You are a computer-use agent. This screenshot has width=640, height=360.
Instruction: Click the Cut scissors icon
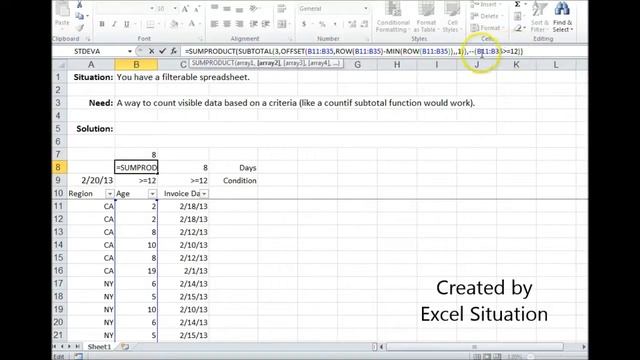coord(80,5)
